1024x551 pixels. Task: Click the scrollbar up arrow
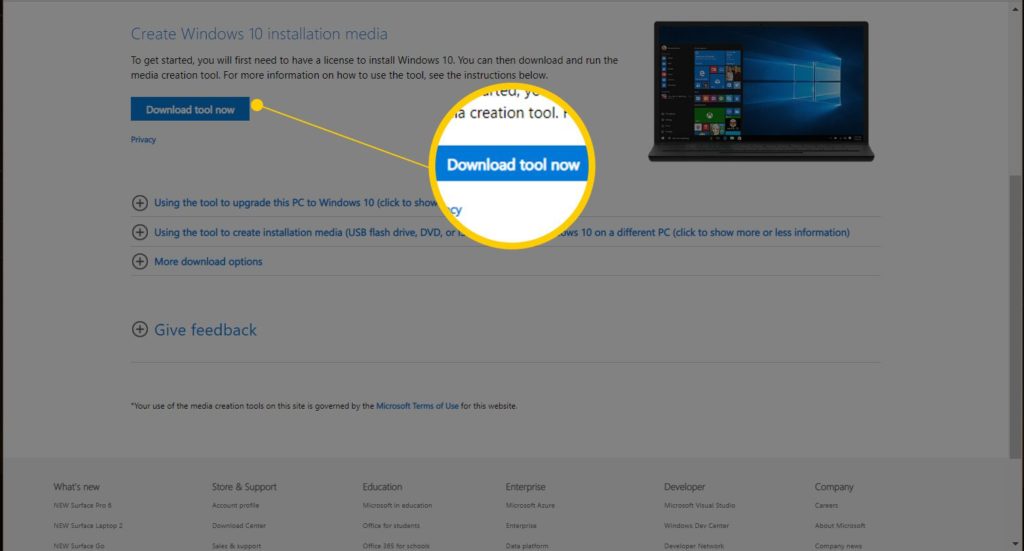(x=1014, y=7)
